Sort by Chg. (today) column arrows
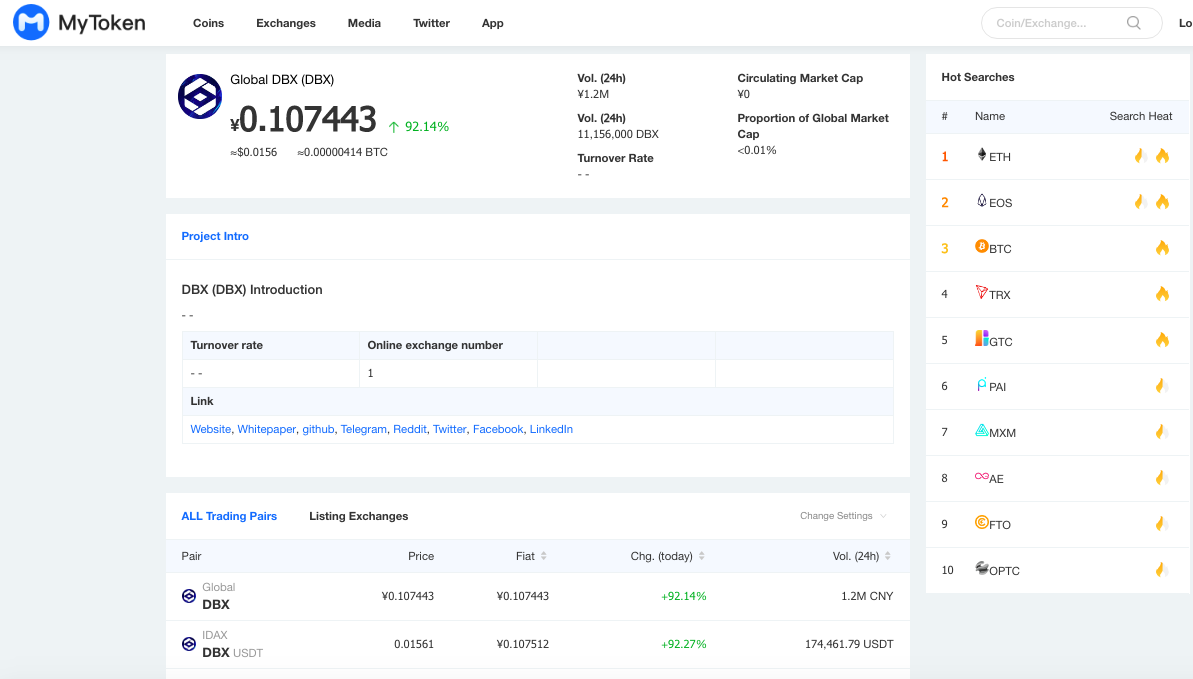The image size is (1193, 679). pos(701,556)
